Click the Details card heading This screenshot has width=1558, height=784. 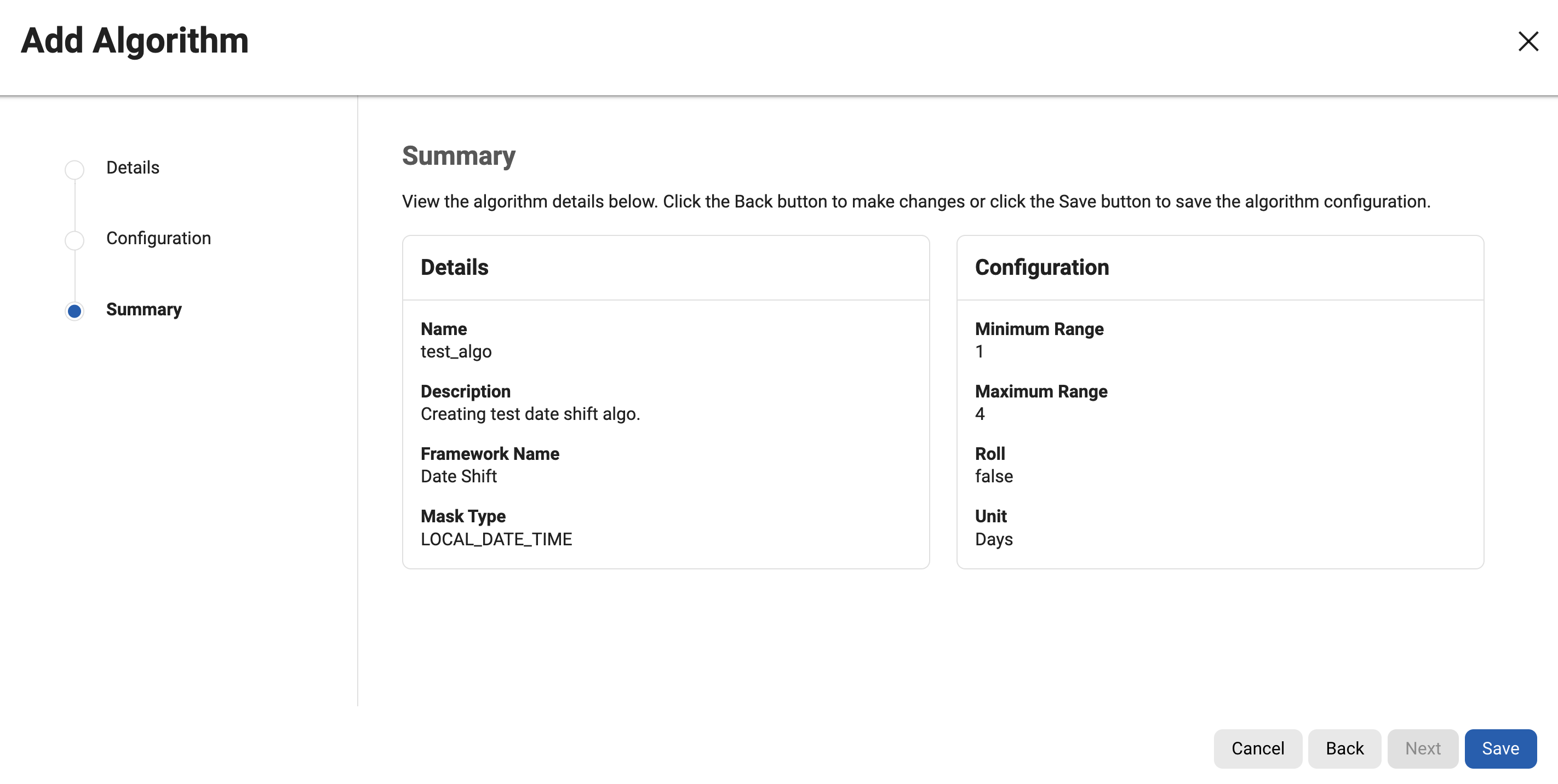454,267
